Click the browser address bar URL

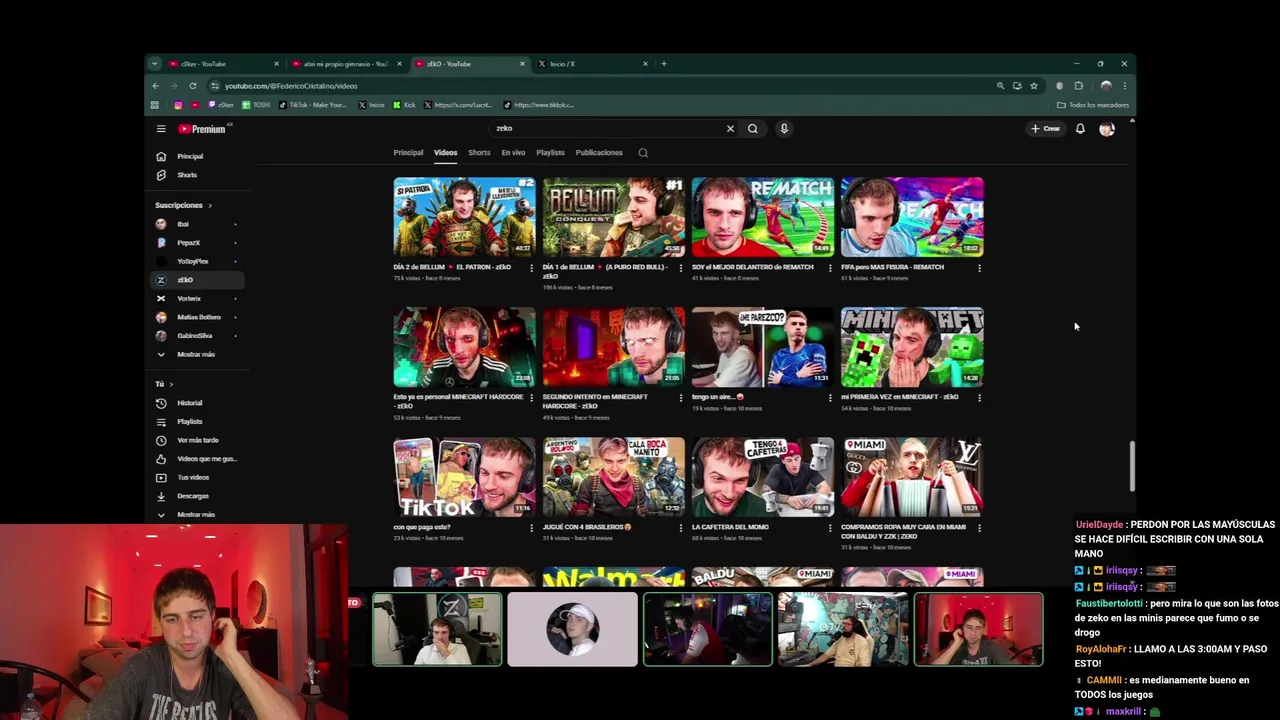291,86
